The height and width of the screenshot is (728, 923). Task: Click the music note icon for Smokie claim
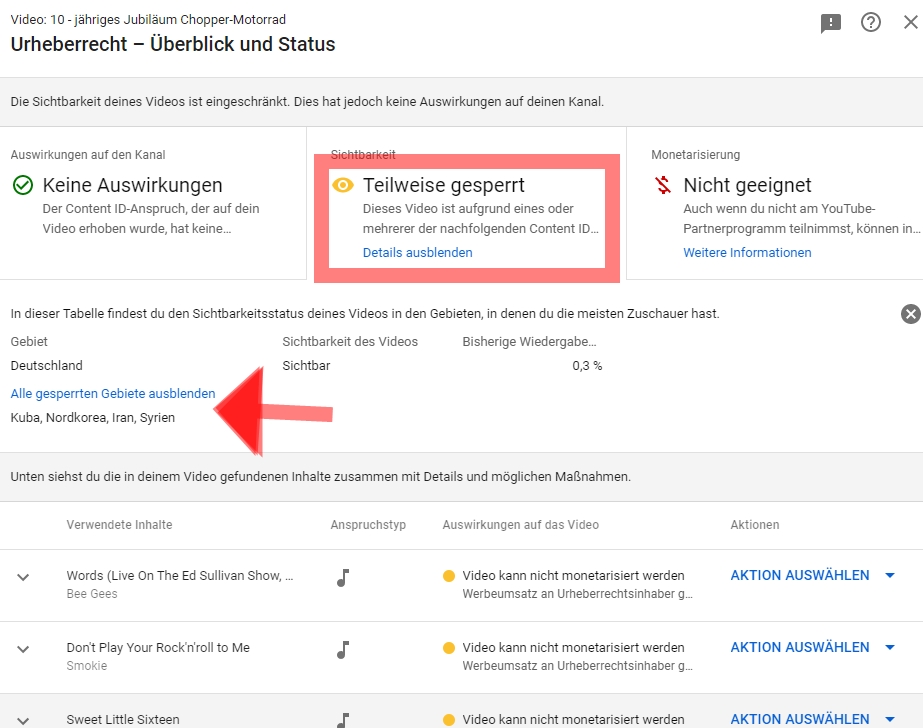tap(343, 649)
